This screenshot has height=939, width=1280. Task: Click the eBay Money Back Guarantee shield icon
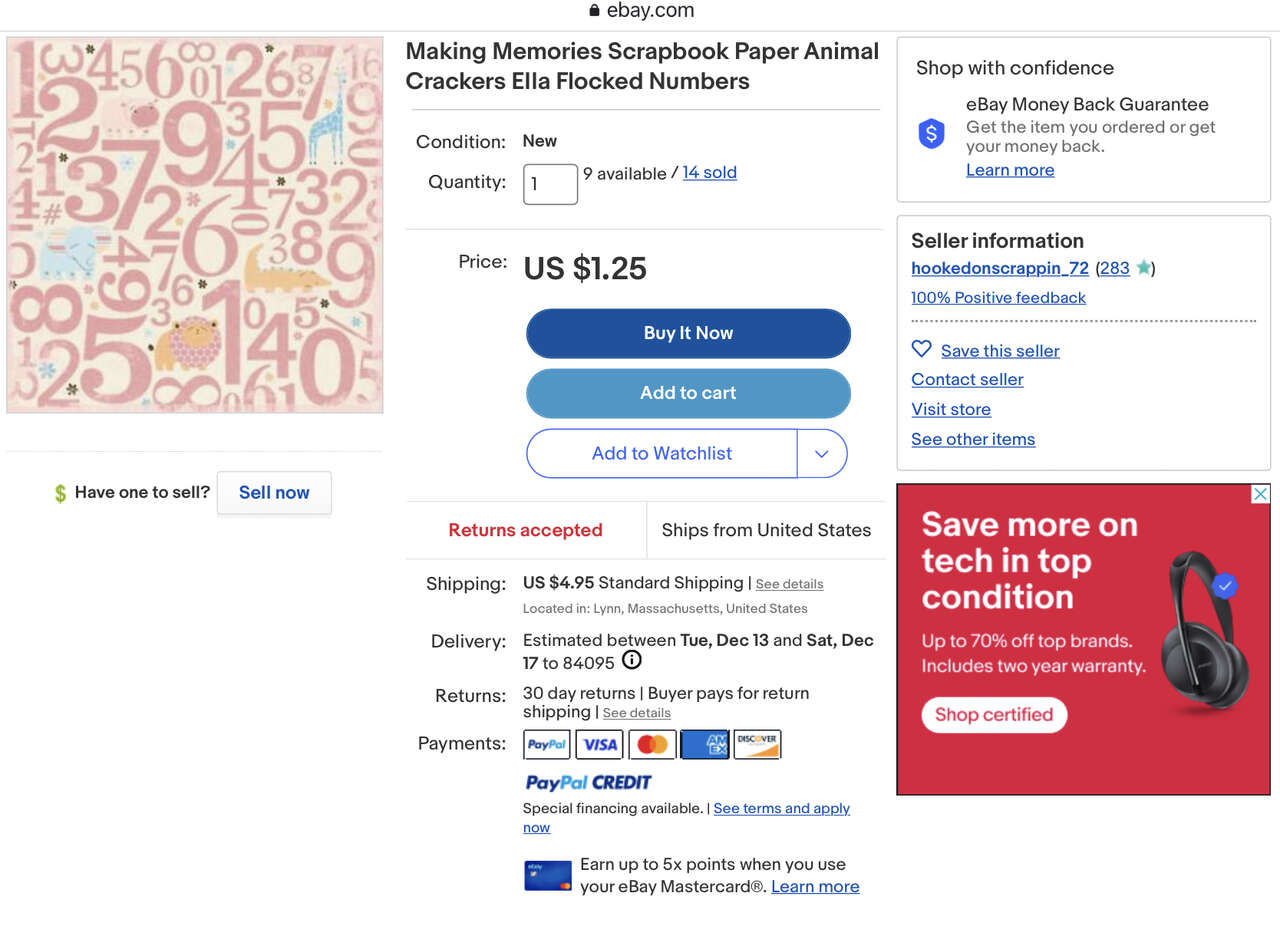click(x=931, y=134)
